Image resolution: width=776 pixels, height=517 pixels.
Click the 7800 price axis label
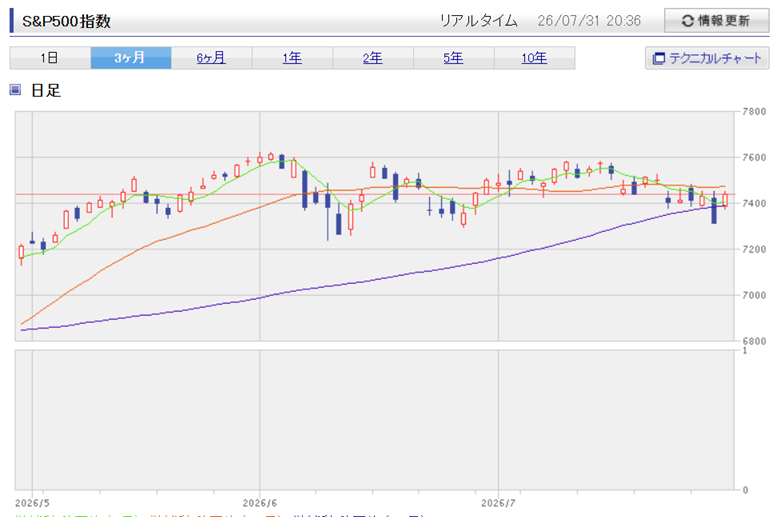[754, 111]
